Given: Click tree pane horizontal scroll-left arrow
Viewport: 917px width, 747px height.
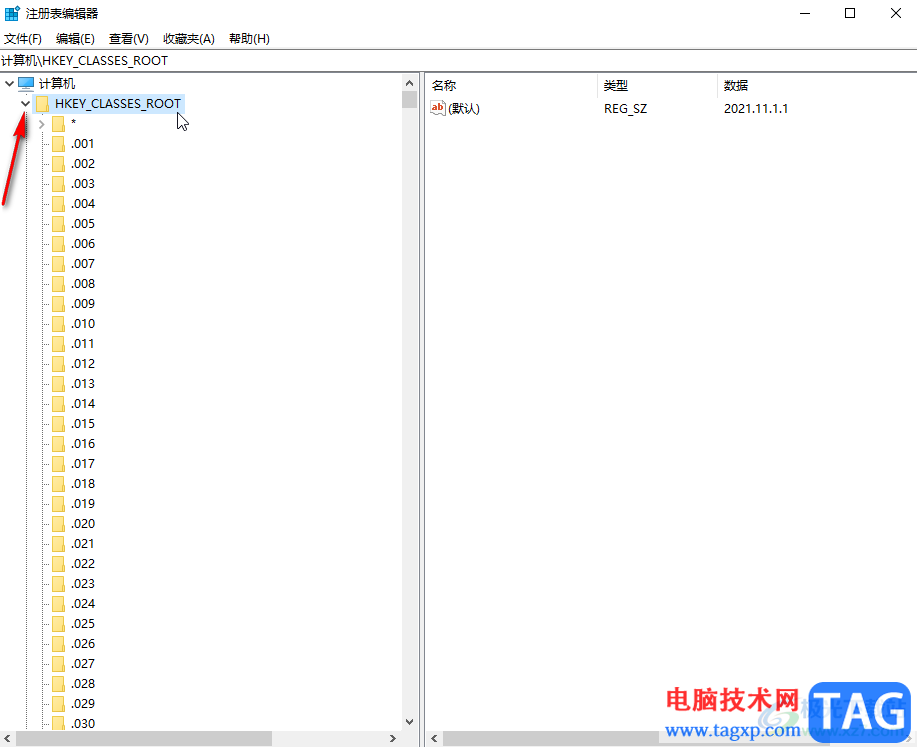Looking at the screenshot, I should tap(7, 738).
